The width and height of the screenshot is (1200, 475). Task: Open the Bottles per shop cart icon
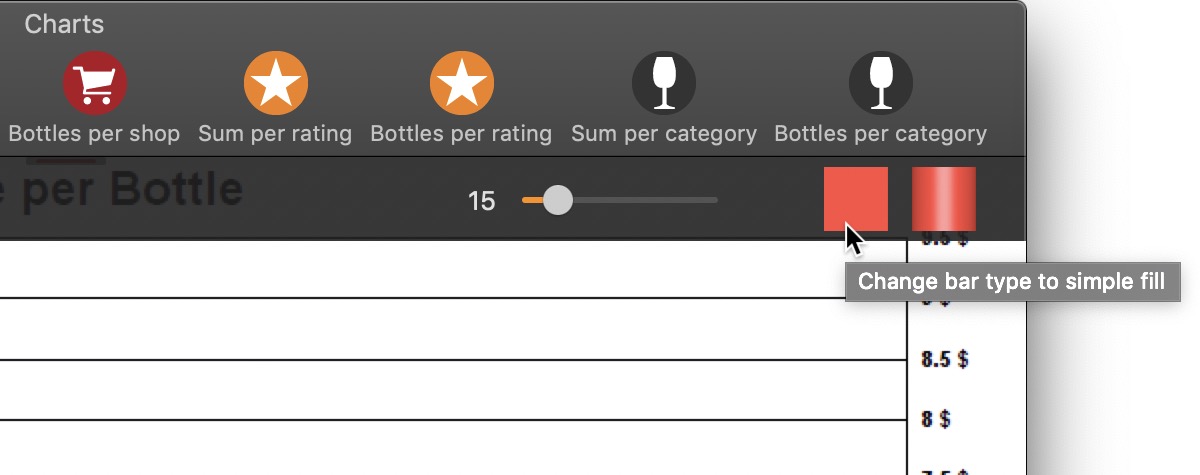pyautogui.click(x=95, y=83)
